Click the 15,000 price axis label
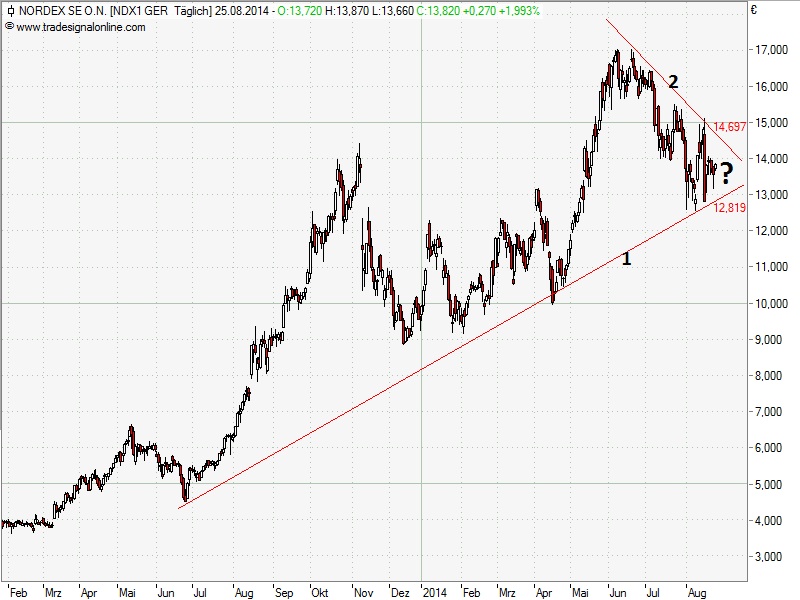 pyautogui.click(x=771, y=123)
